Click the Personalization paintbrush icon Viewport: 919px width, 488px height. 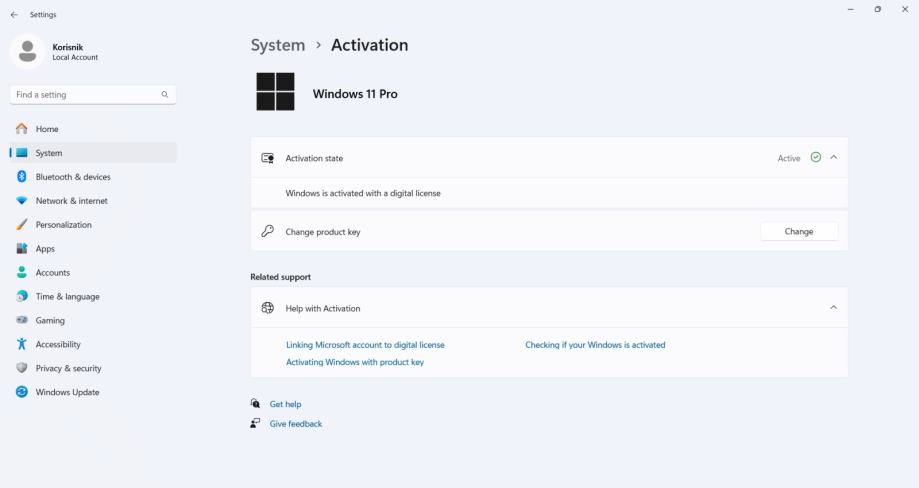[x=22, y=225]
